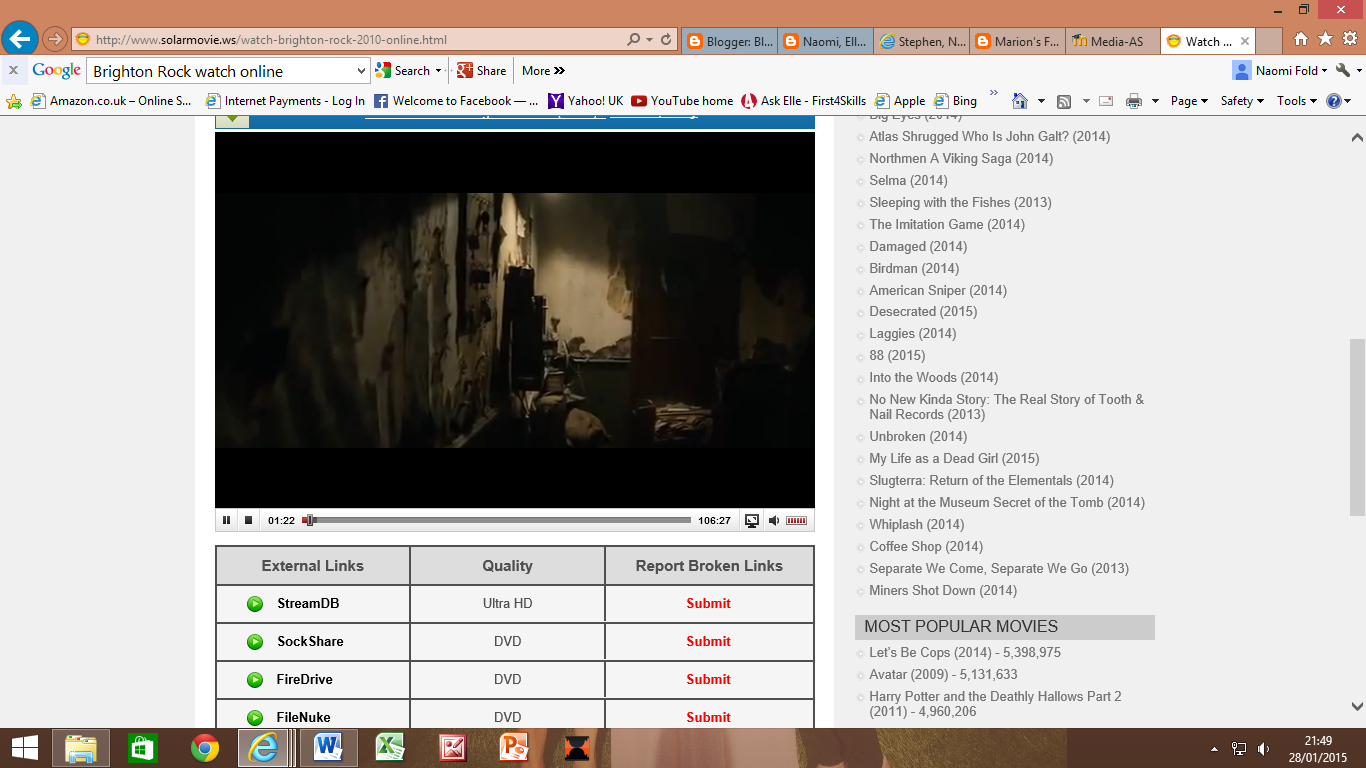
Task: Click the address bar search magnifier
Action: 633,40
